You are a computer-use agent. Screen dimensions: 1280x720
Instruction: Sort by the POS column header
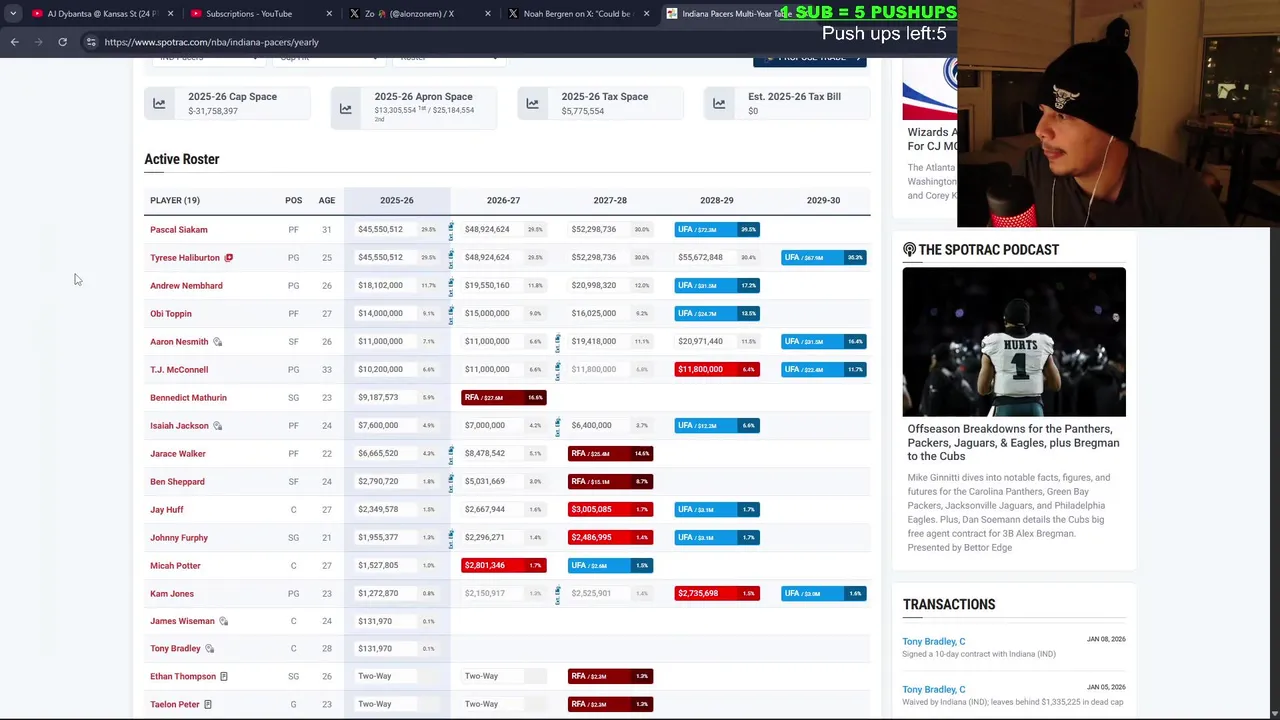(x=293, y=200)
